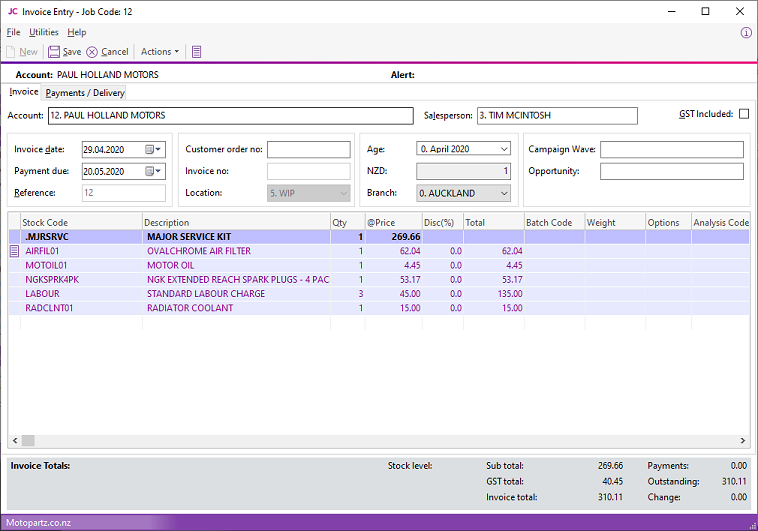
Task: Open the Invoice date calendar picker
Action: [x=152, y=149]
